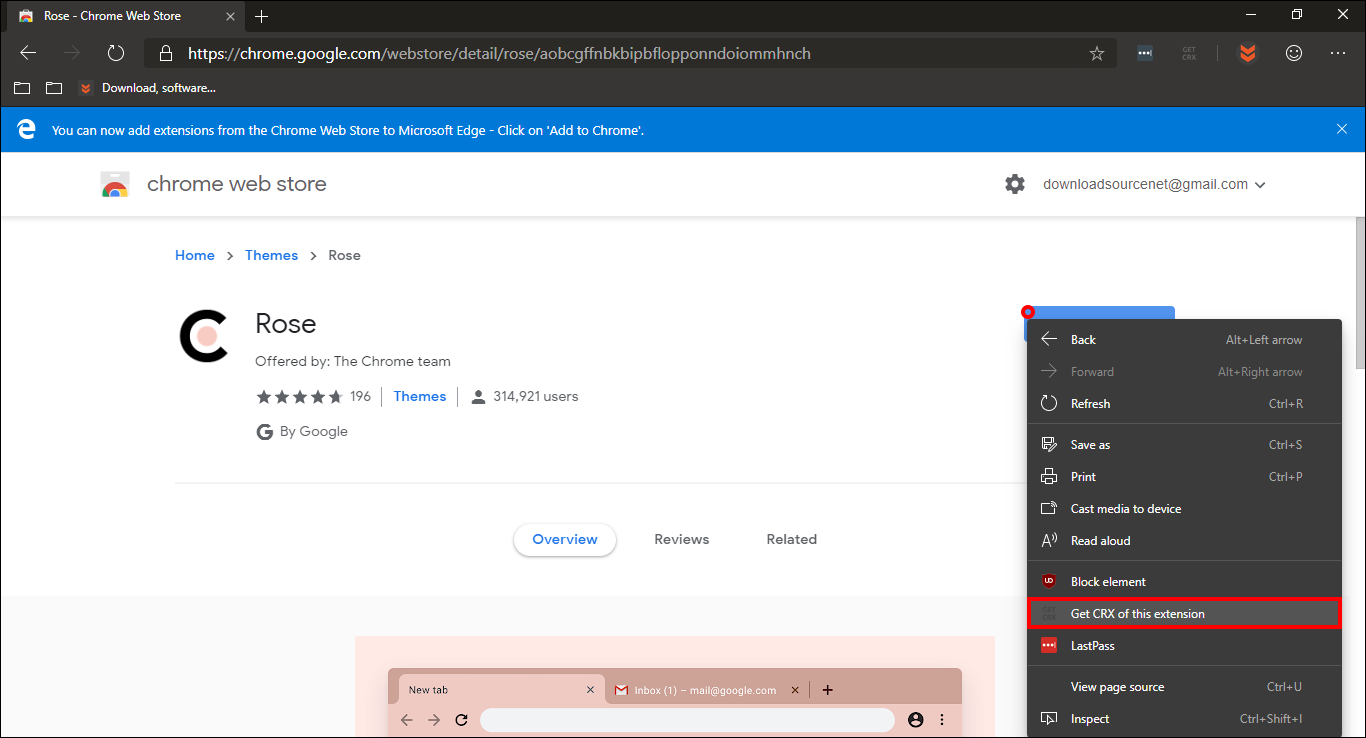The width and height of the screenshot is (1366, 738).
Task: Open the second favorites bar folder
Action: [54, 88]
